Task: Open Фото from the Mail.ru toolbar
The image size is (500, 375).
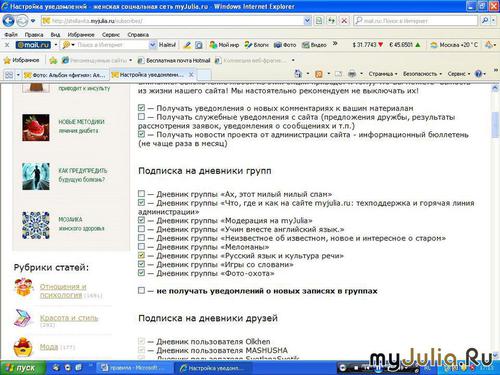Action: point(285,45)
